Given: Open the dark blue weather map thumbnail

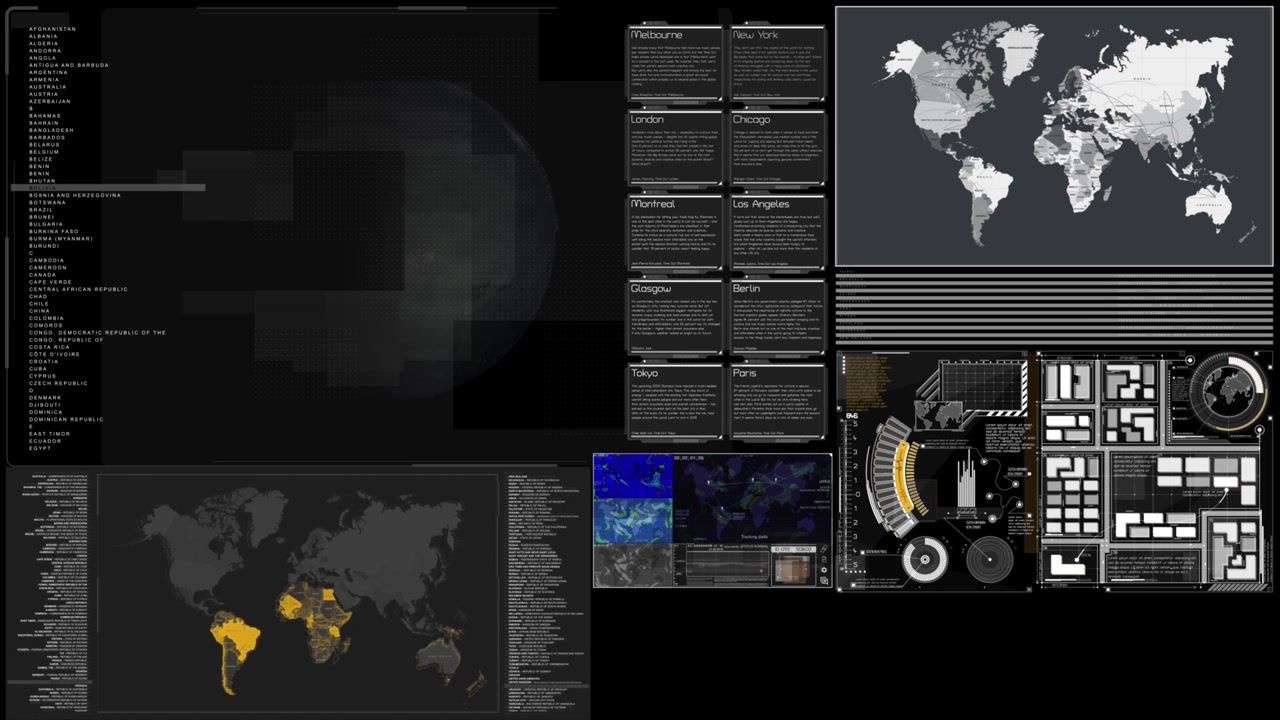Looking at the screenshot, I should click(633, 476).
